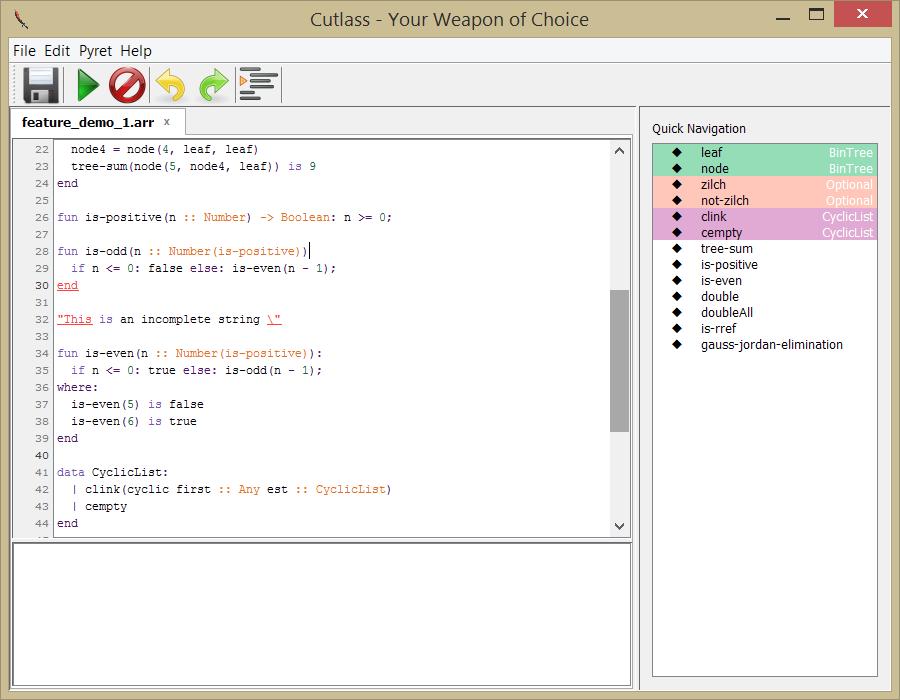
Task: Place cursor on the underlined red 'end' on line 30
Action: tap(68, 285)
